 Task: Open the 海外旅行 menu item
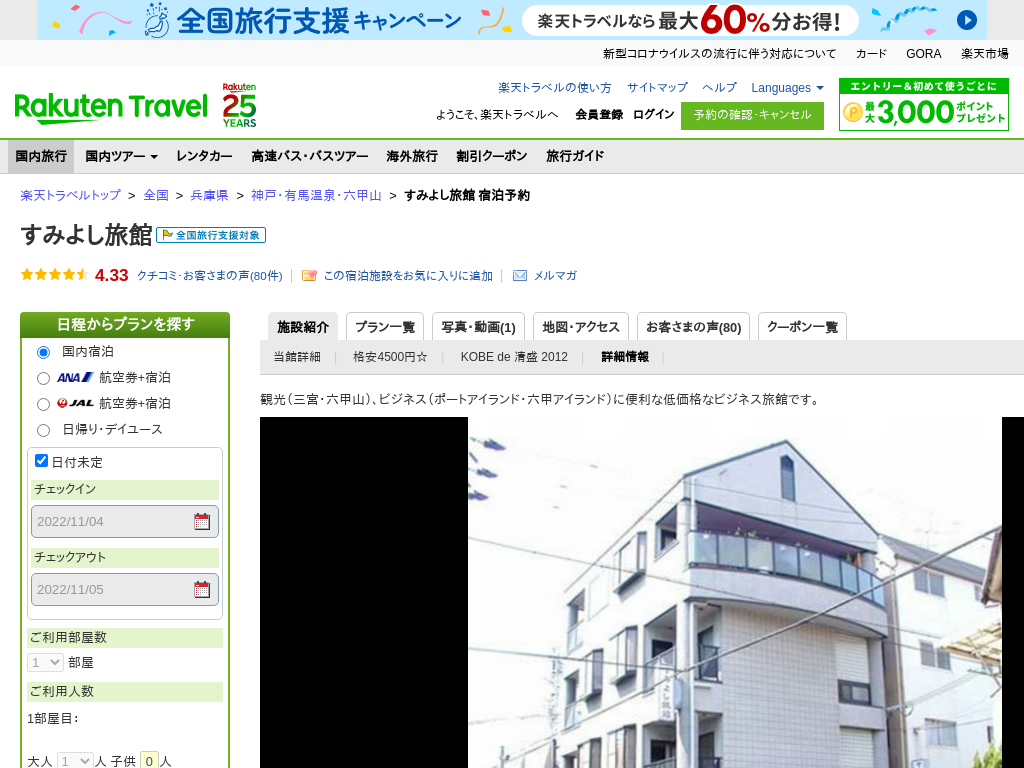(412, 156)
